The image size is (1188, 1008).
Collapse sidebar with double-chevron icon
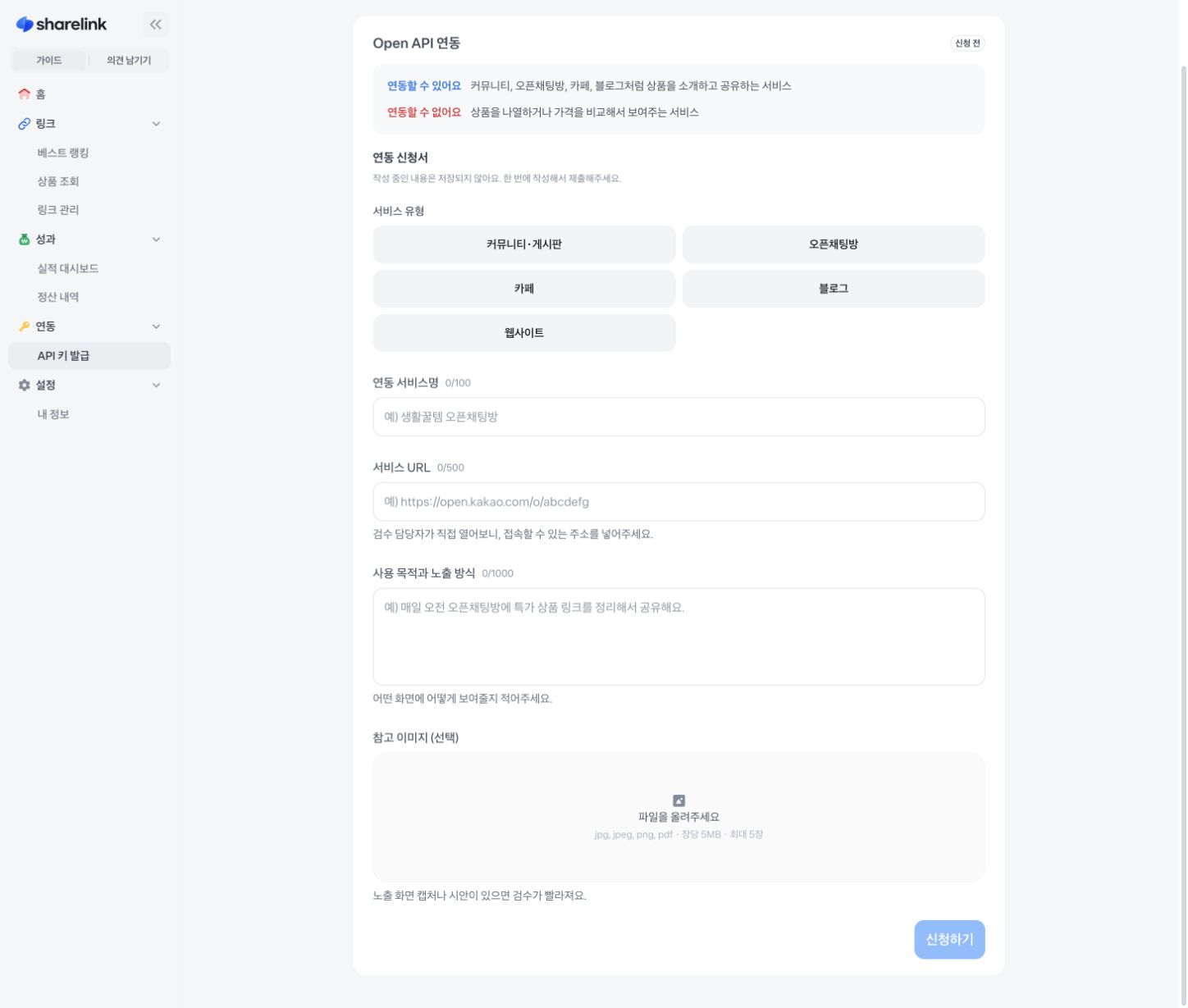coord(155,25)
